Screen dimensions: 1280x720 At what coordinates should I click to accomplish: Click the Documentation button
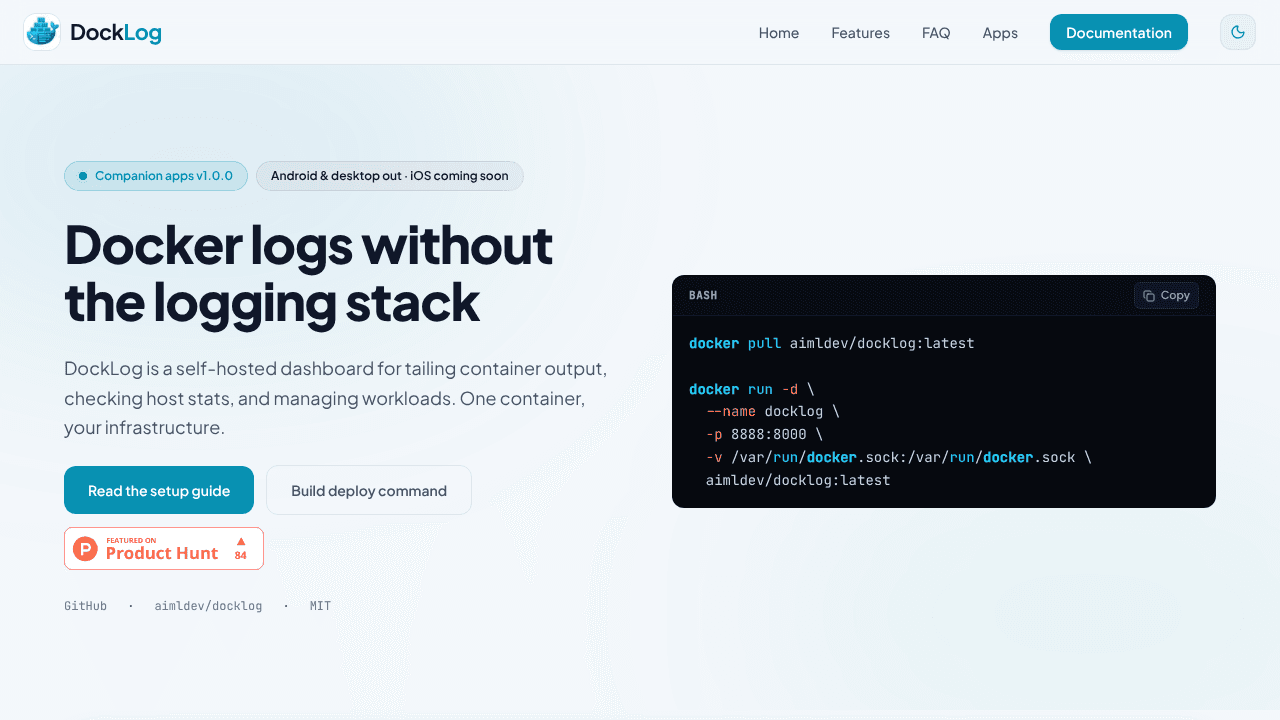(x=1119, y=32)
